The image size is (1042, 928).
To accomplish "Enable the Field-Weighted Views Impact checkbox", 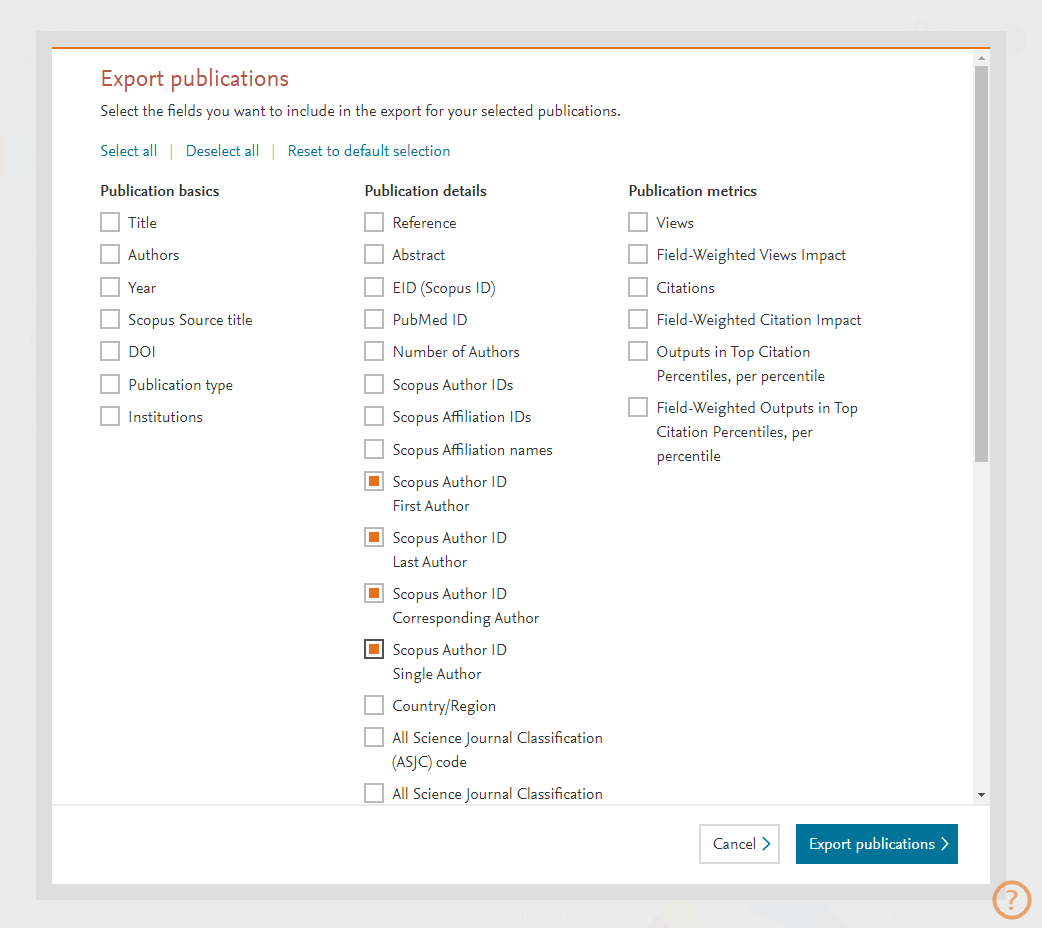I will [x=638, y=254].
